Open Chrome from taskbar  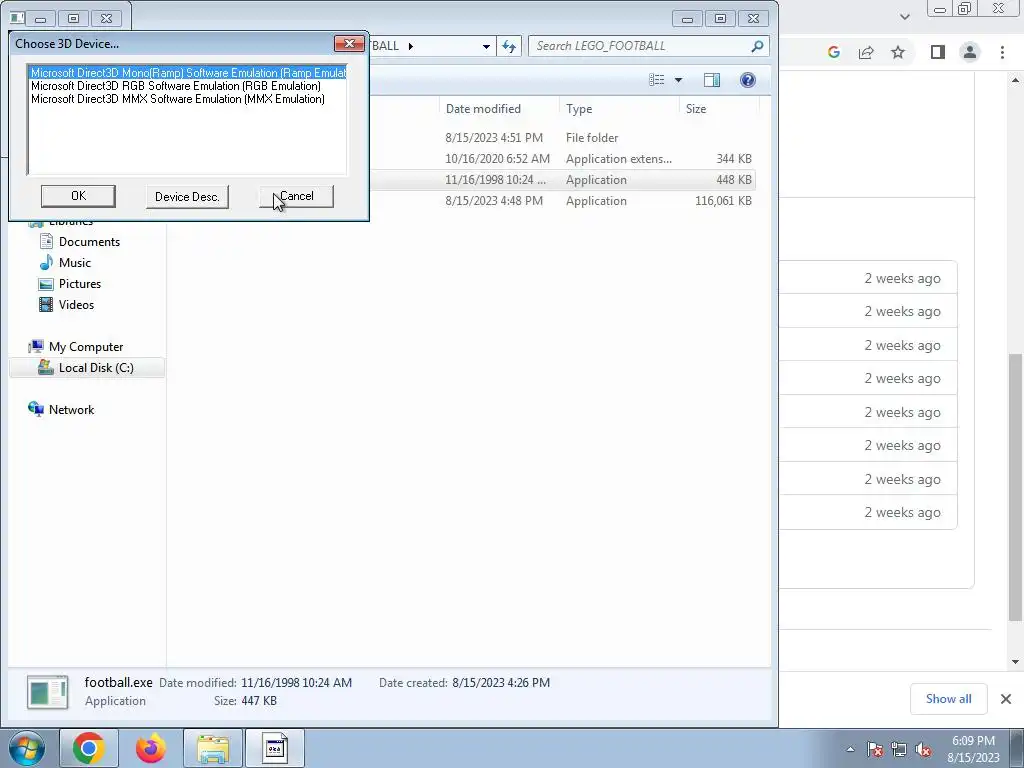[89, 748]
